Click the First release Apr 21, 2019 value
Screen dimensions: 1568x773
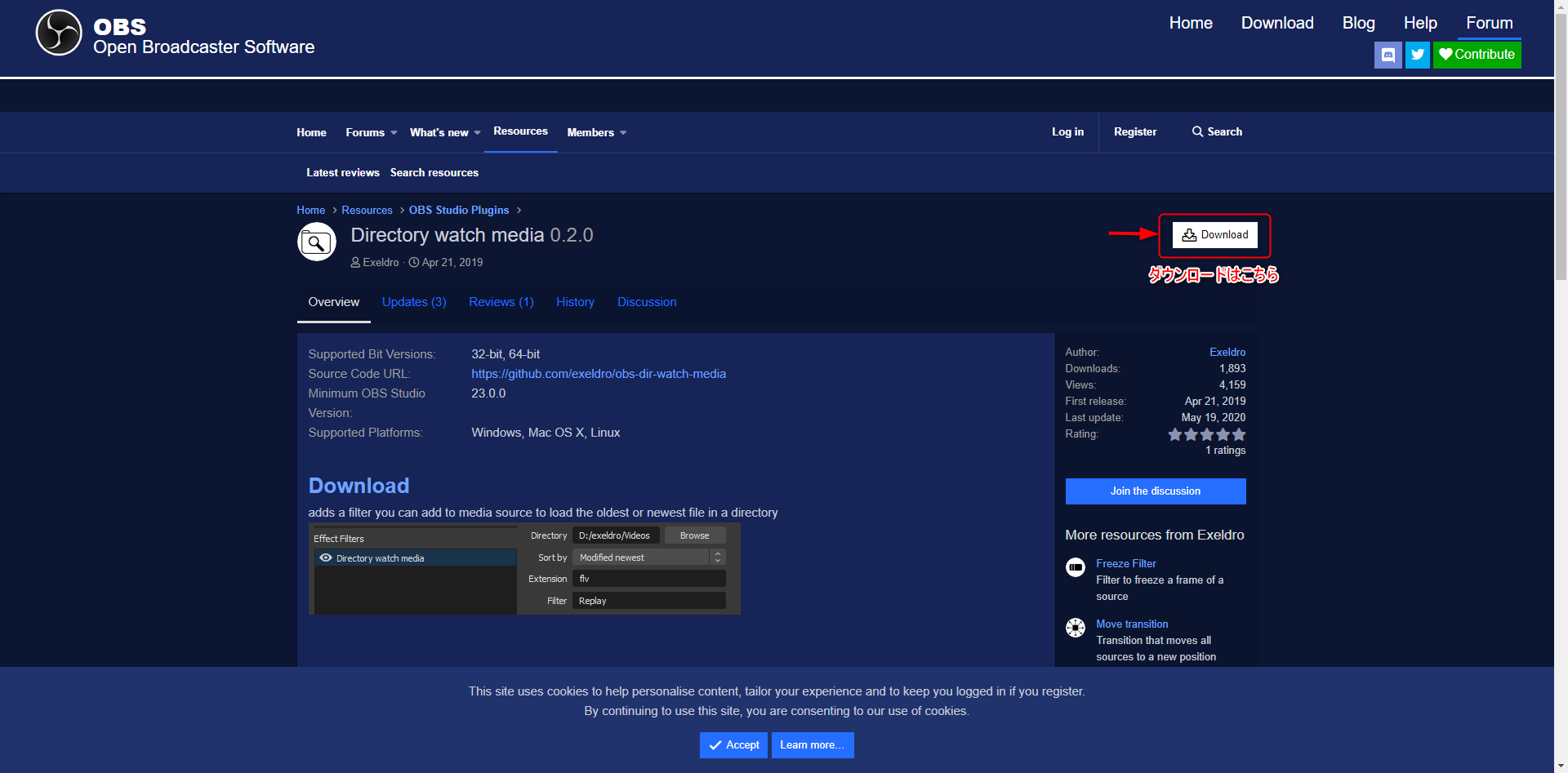1215,401
